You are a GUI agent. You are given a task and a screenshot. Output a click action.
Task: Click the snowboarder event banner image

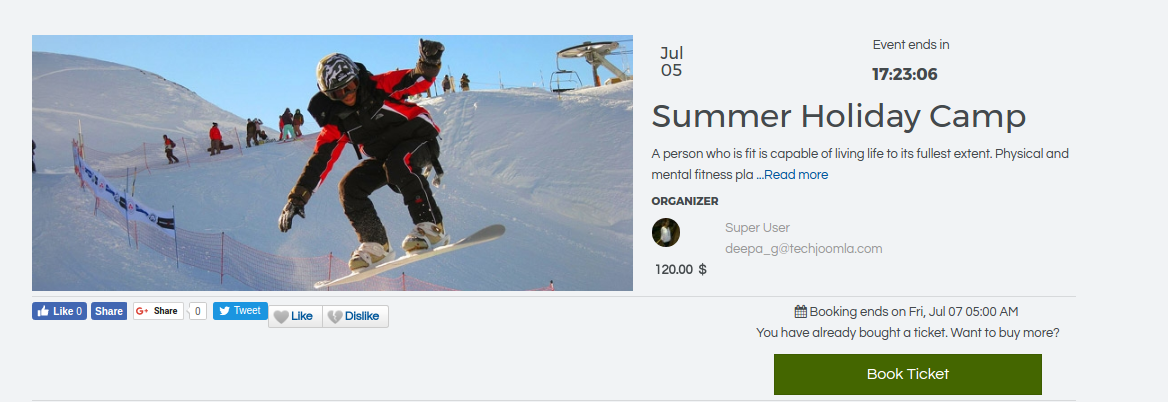pos(332,163)
